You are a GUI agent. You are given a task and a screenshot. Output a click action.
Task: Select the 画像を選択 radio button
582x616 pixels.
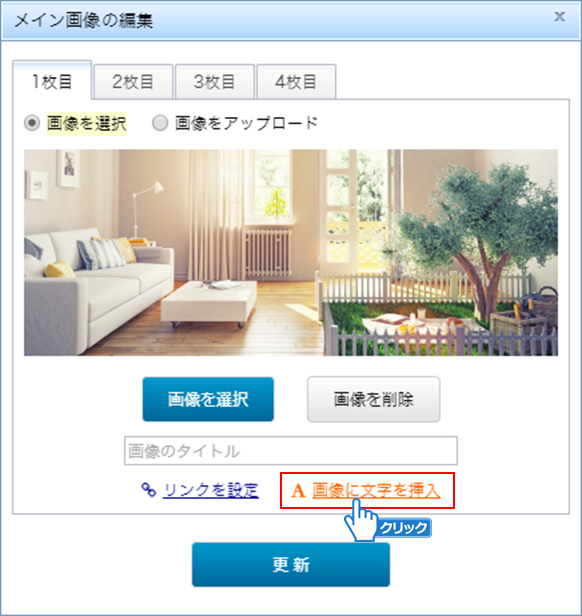(32, 123)
